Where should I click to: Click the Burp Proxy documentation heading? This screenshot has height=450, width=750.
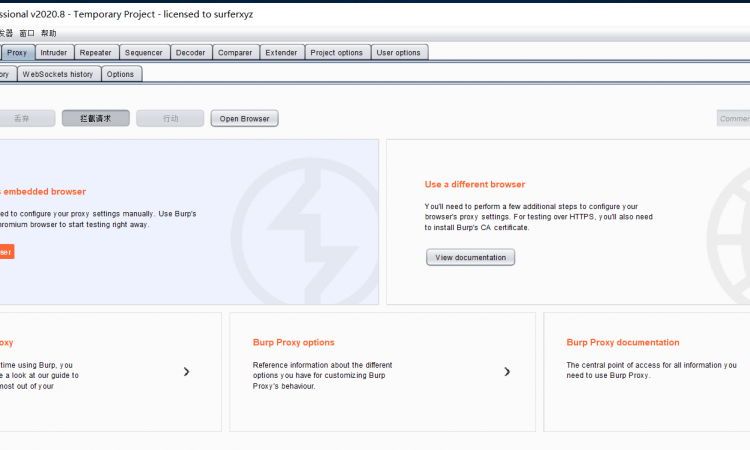[x=623, y=342]
